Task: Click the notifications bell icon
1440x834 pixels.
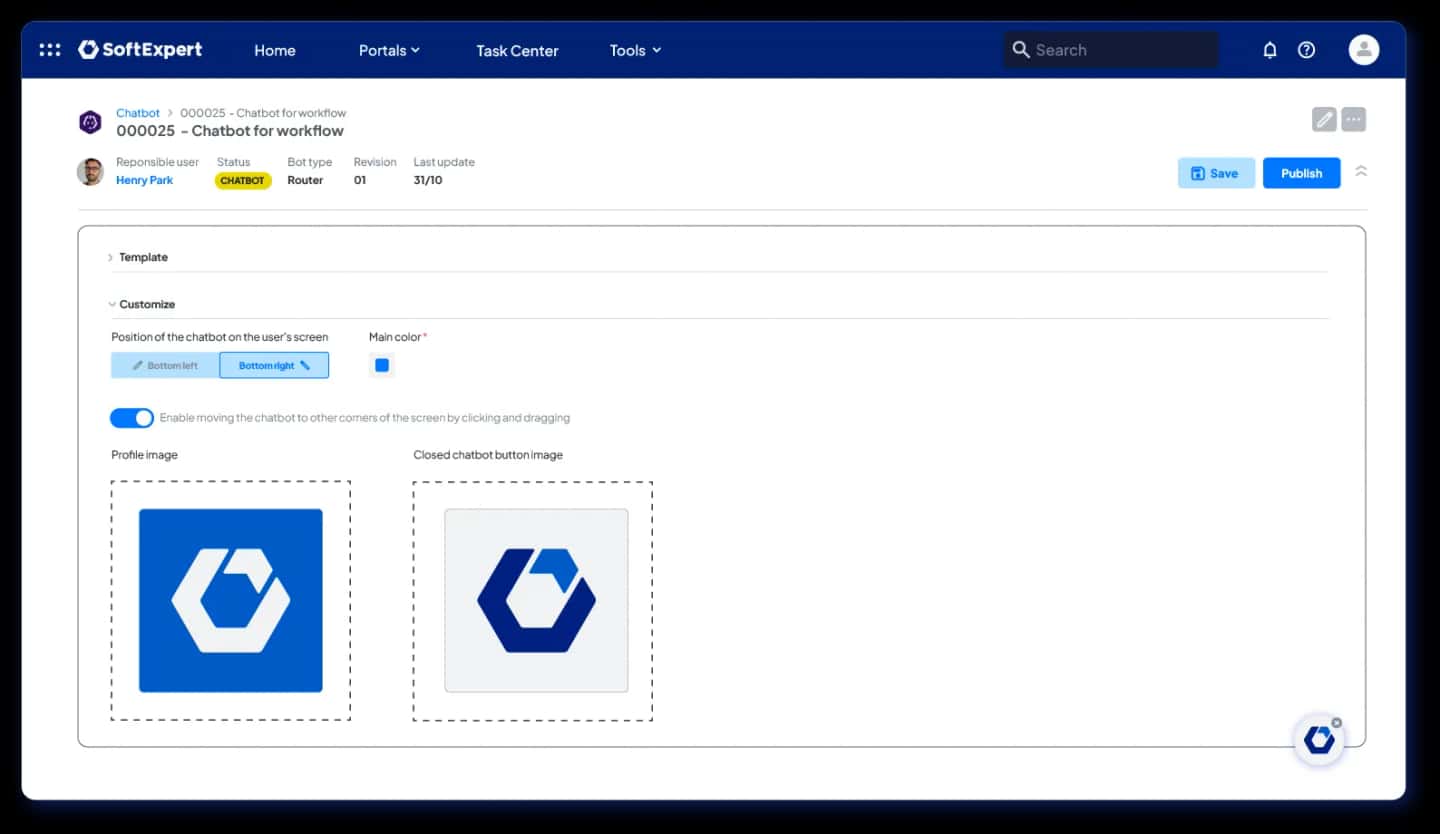Action: [1270, 50]
